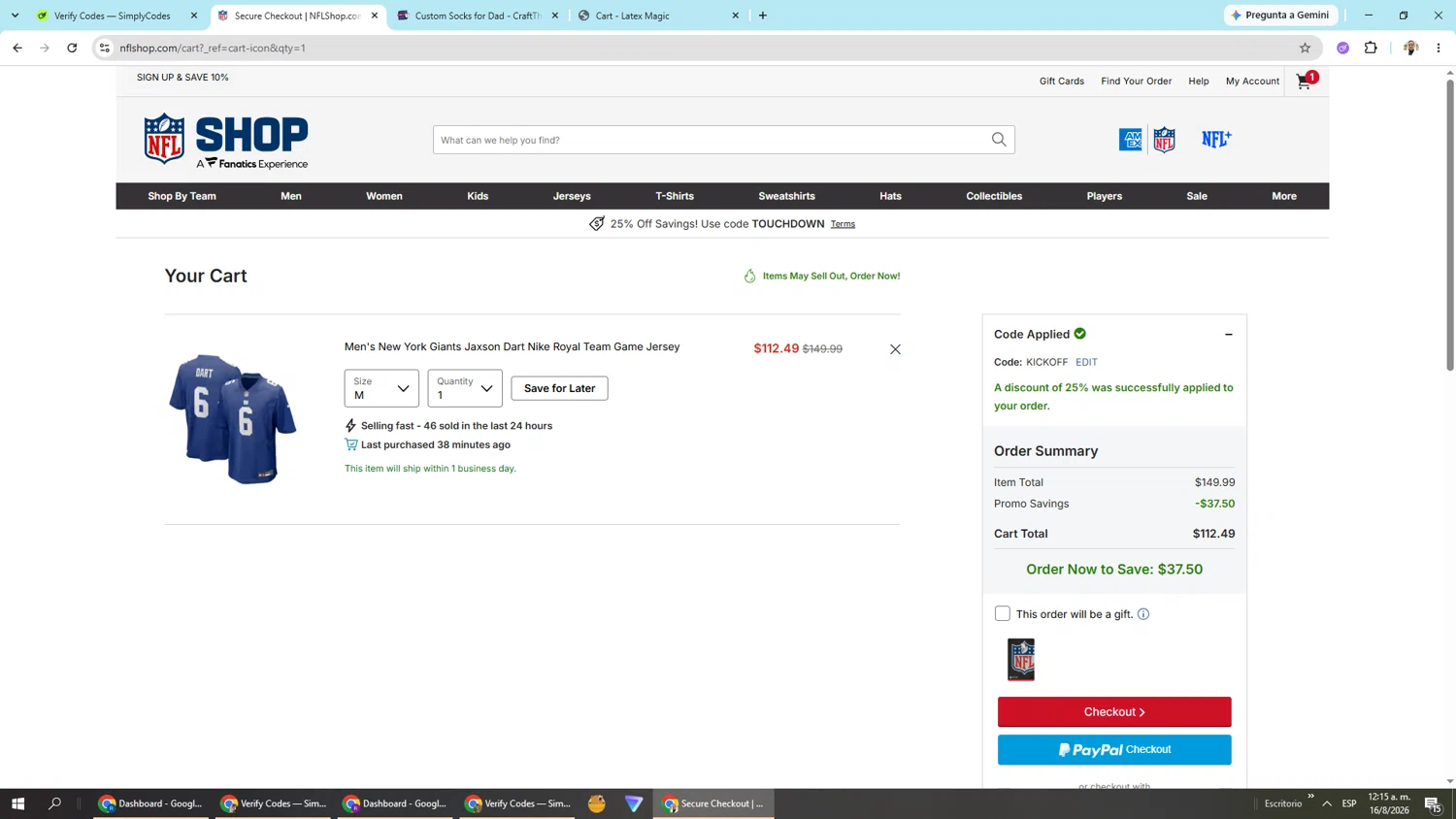
Task: Open the Shop By Team menu
Action: point(182,196)
